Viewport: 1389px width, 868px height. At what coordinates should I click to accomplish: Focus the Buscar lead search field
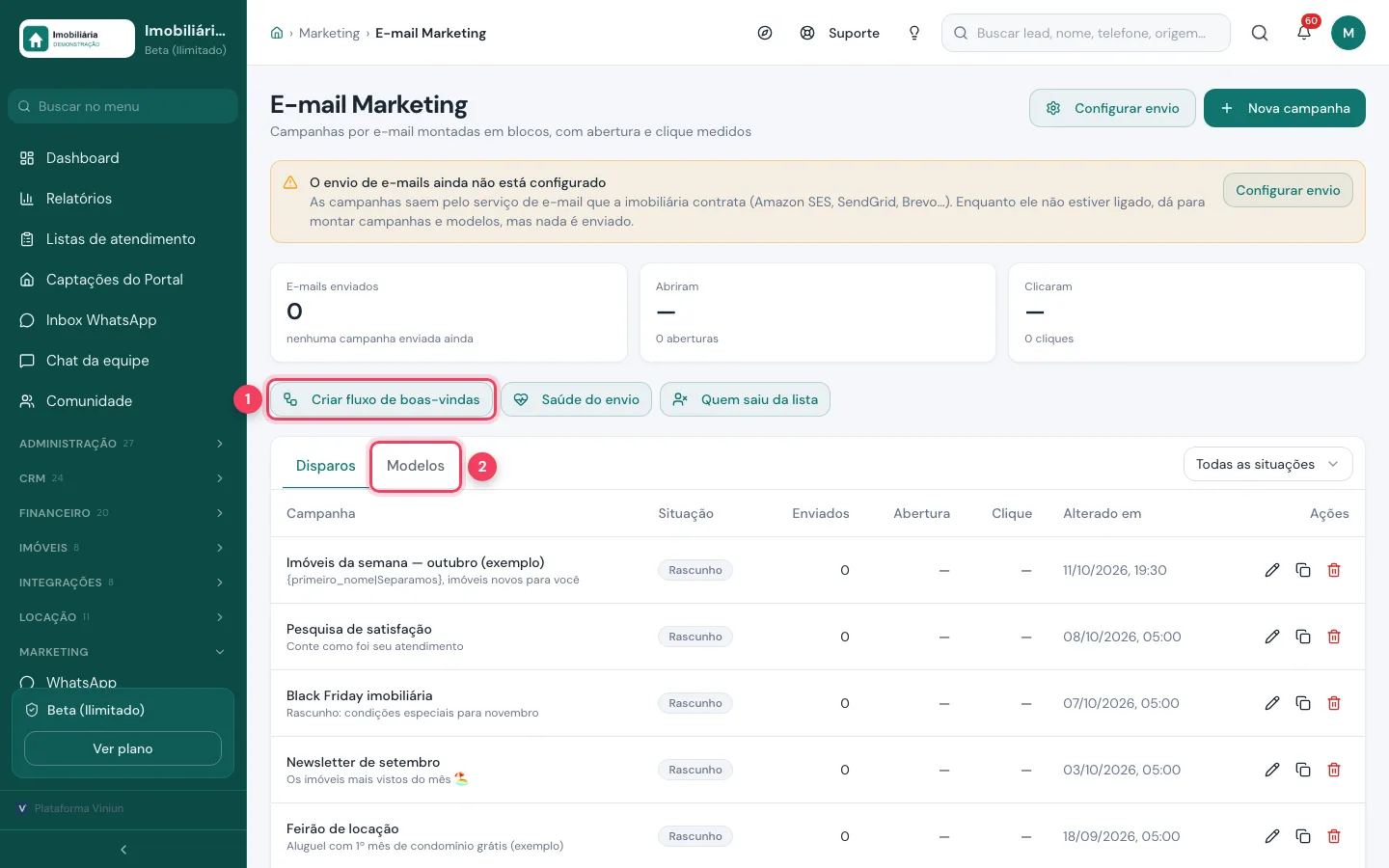click(1086, 33)
